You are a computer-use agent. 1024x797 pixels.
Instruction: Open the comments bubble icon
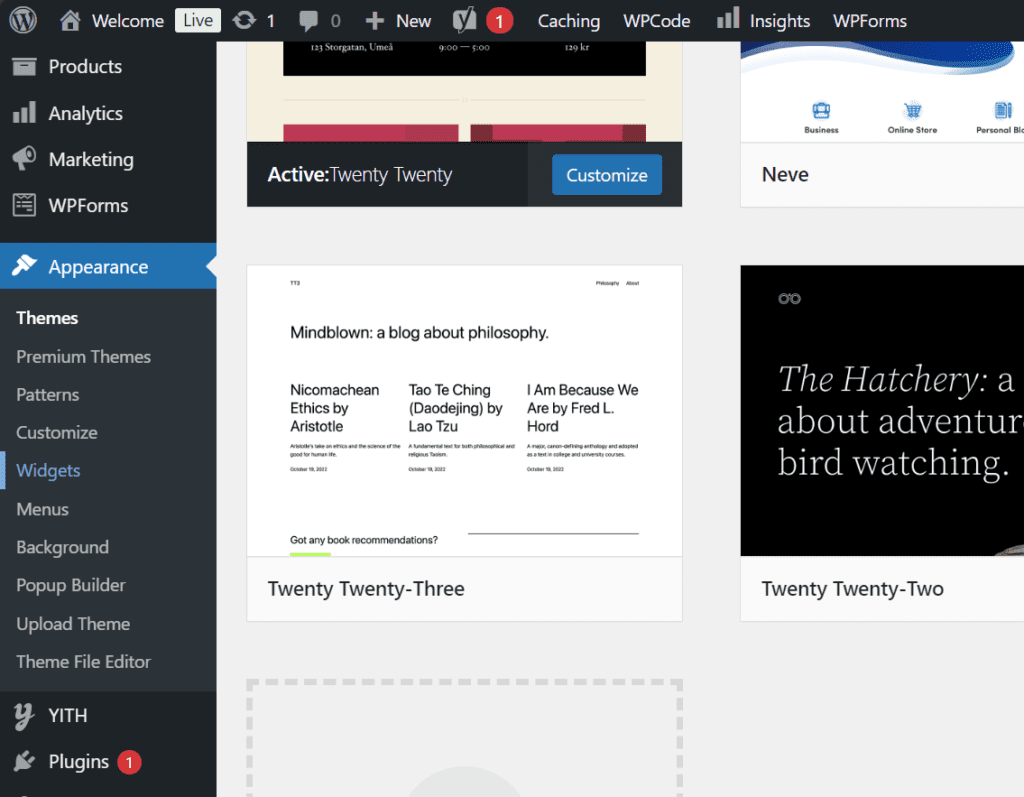pyautogui.click(x=308, y=21)
